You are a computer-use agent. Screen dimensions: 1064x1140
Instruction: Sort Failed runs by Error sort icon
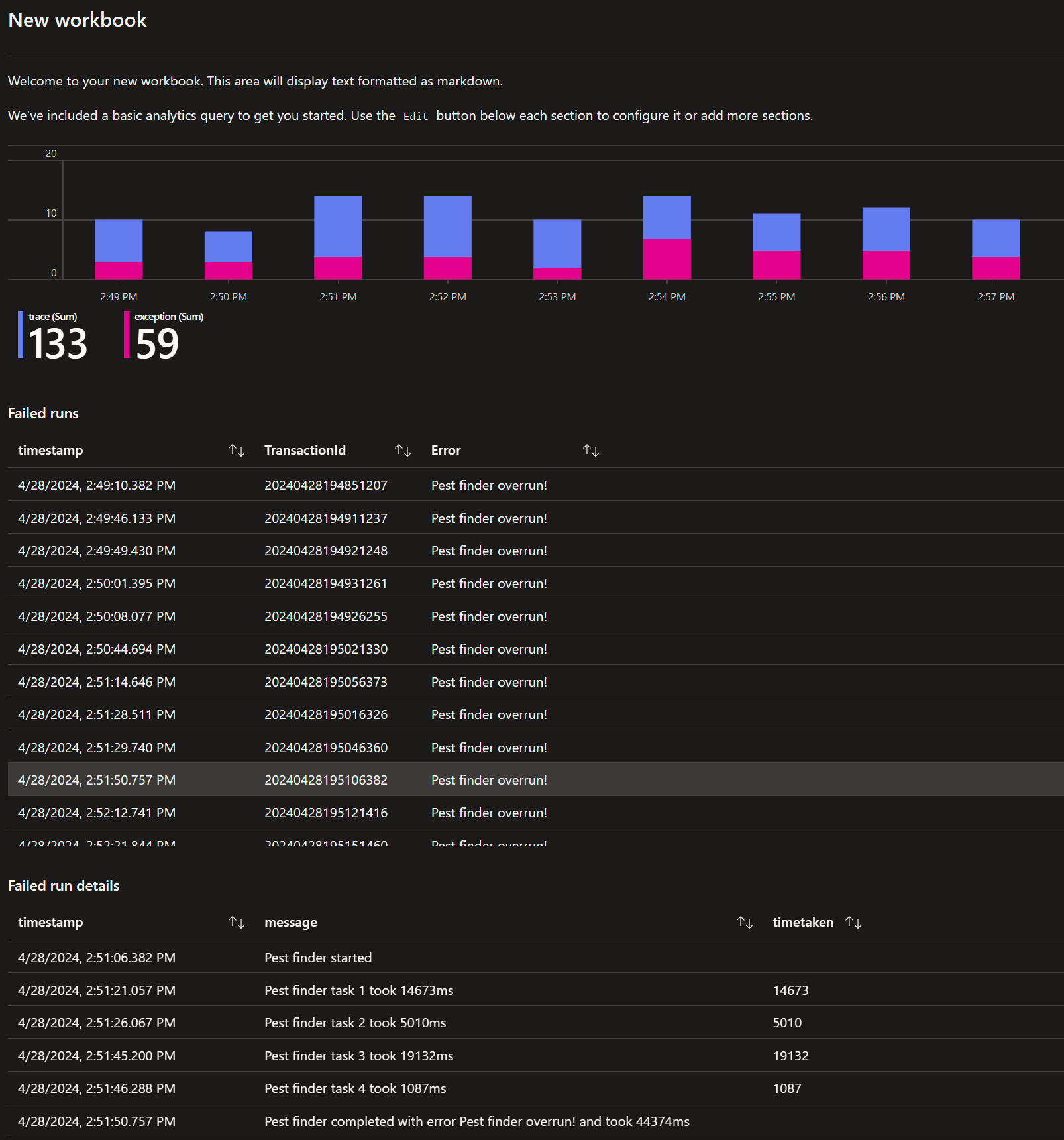591,451
